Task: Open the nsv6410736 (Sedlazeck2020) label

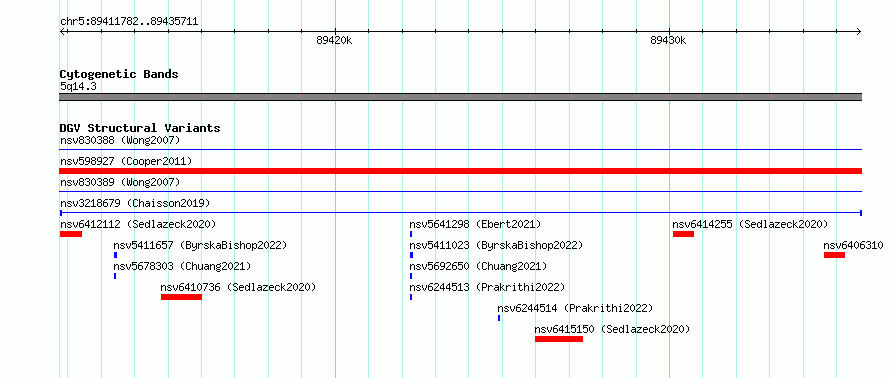Action: (x=238, y=287)
